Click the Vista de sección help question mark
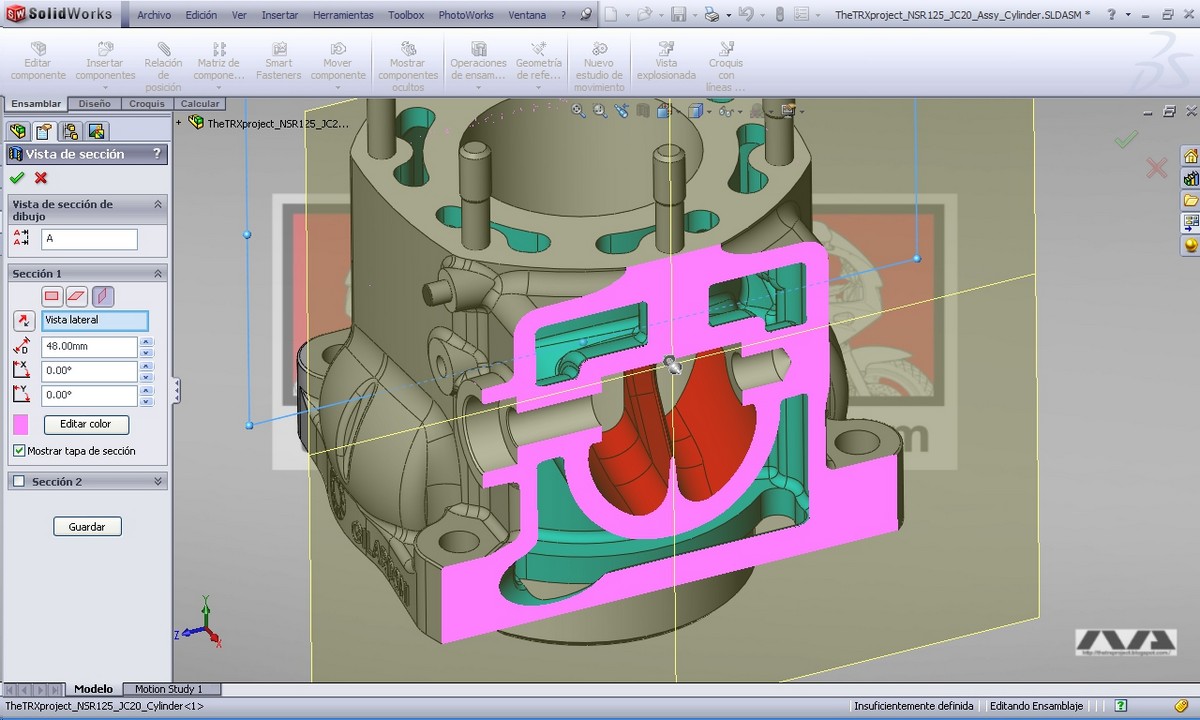This screenshot has height=720, width=1200. tap(156, 154)
